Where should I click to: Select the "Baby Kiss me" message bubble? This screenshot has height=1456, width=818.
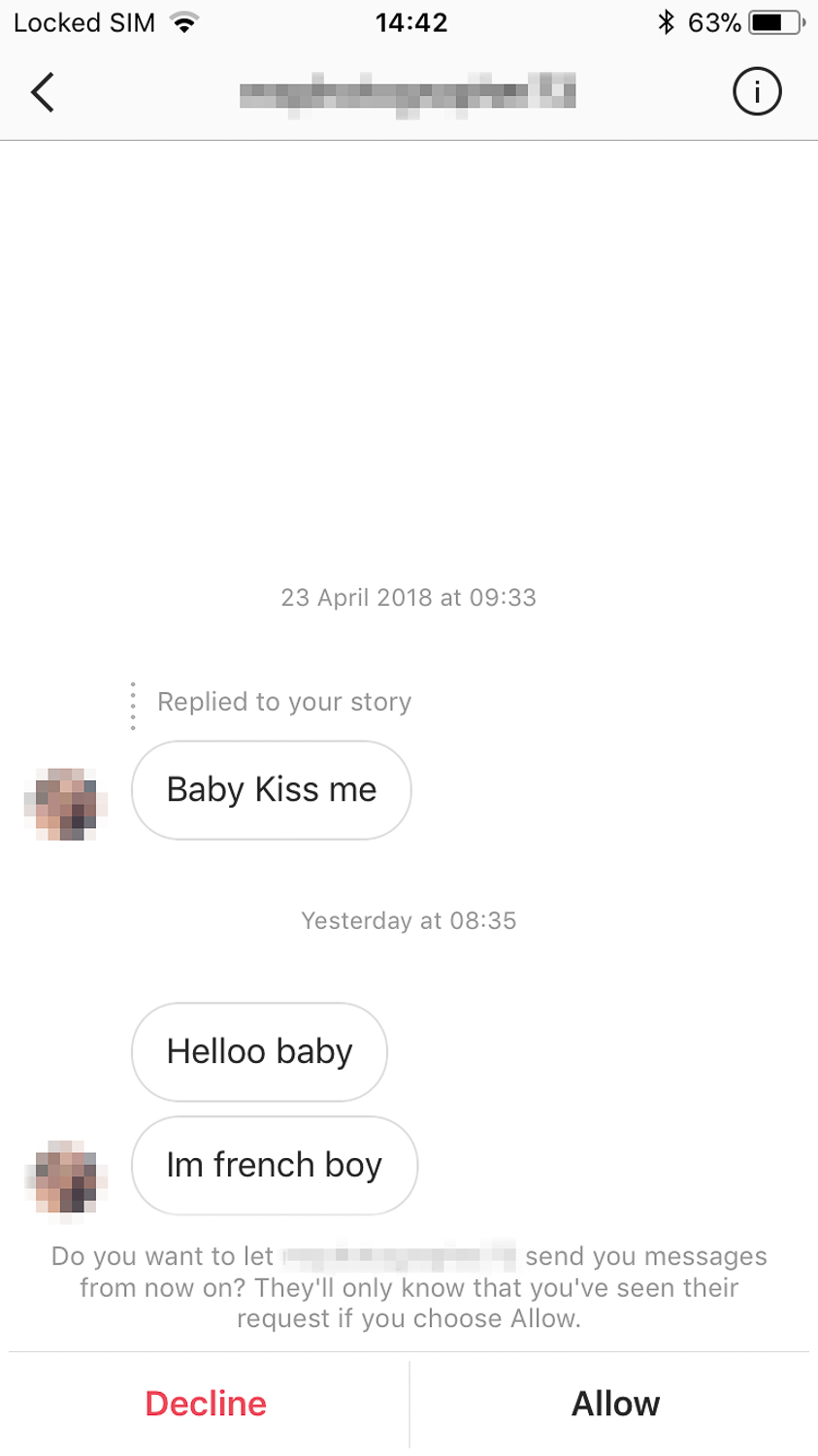click(272, 790)
